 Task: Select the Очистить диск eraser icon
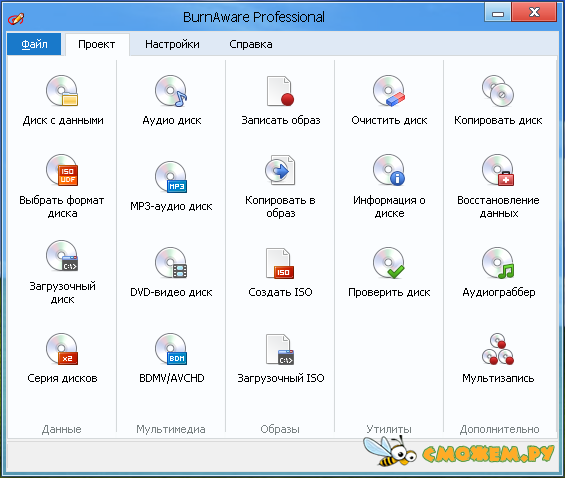[x=389, y=91]
